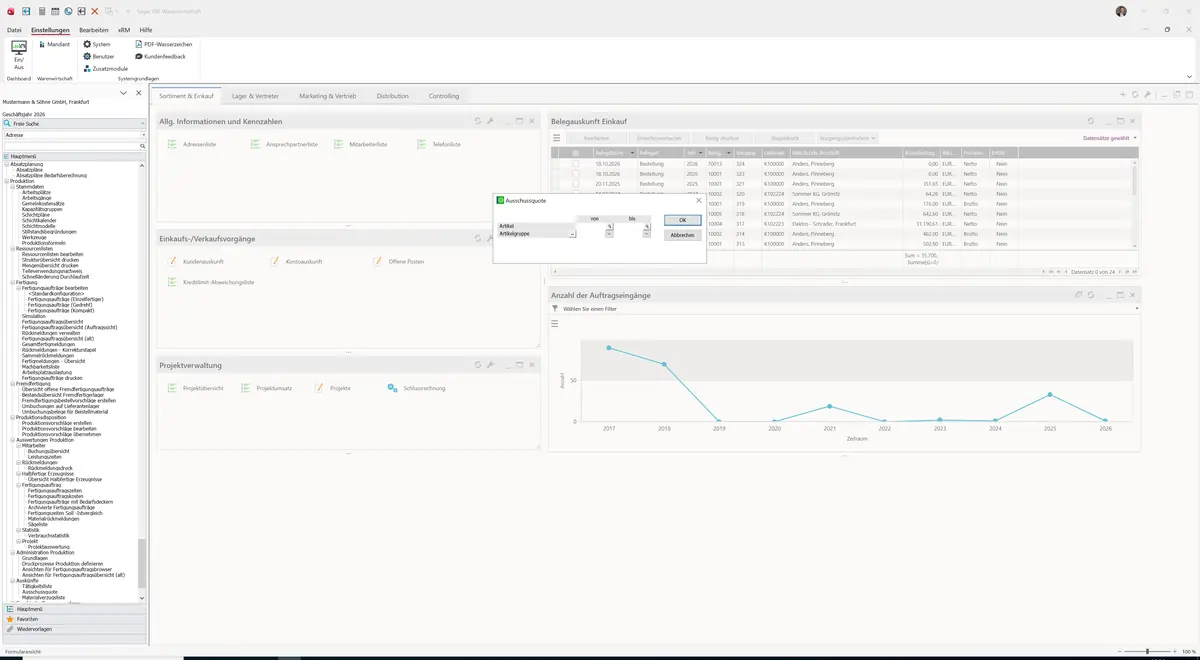This screenshot has height=660, width=1200.
Task: Open the Bearbeiten ribbon tab
Action: [94, 30]
